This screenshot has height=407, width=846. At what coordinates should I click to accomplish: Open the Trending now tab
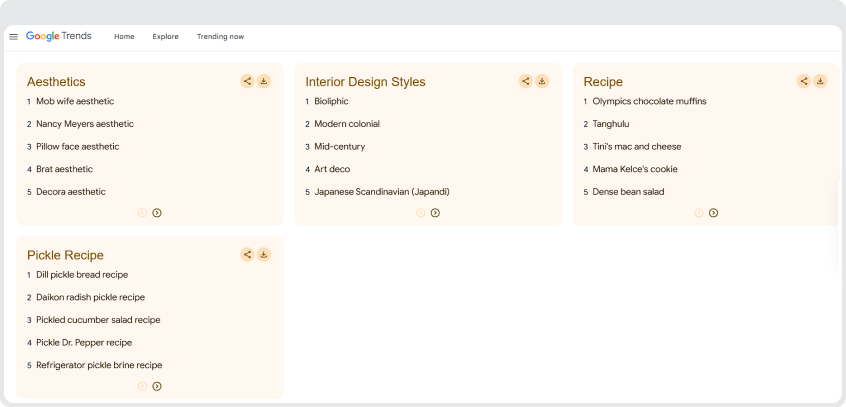pos(220,37)
